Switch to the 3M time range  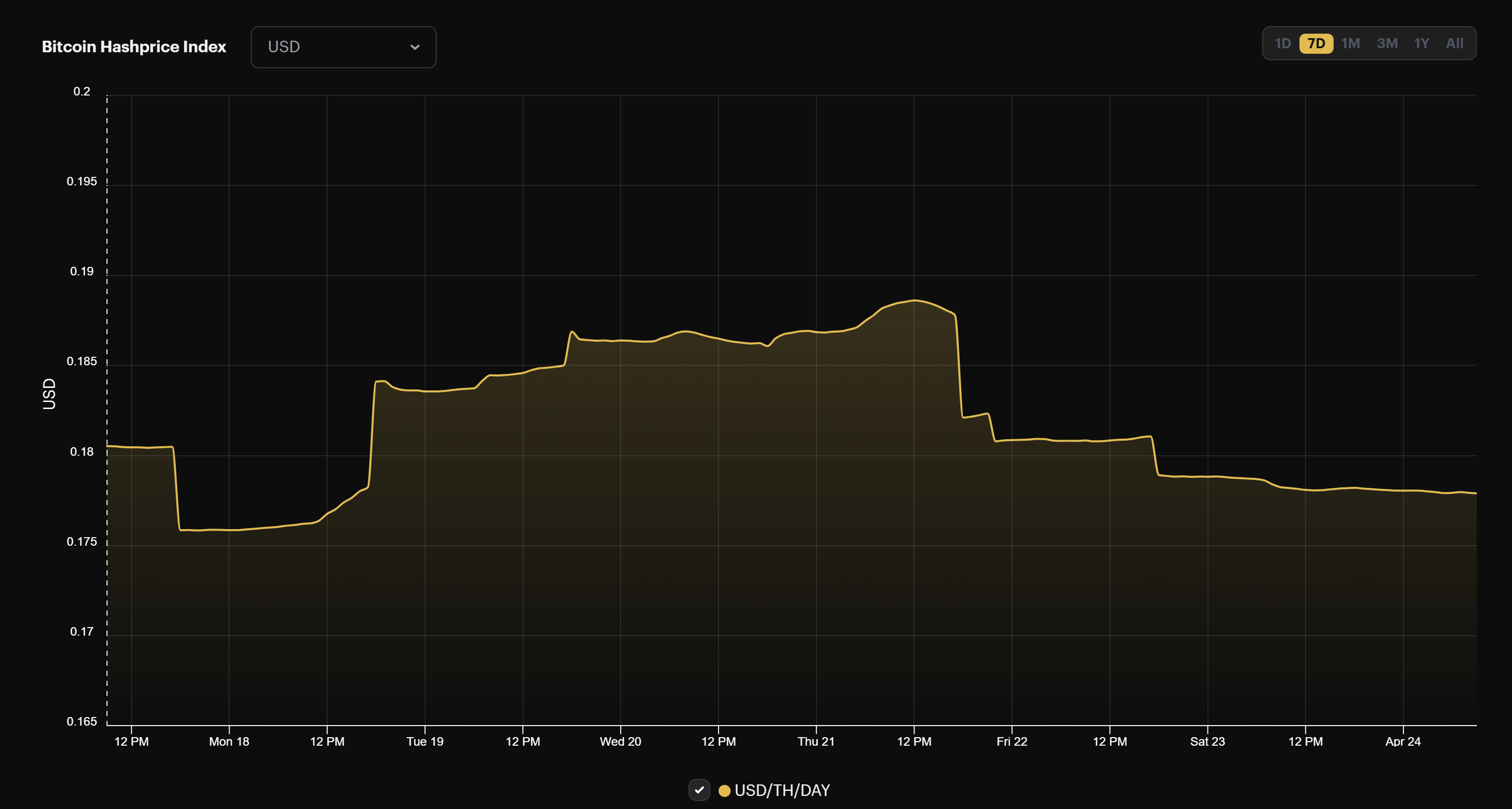[x=1387, y=43]
